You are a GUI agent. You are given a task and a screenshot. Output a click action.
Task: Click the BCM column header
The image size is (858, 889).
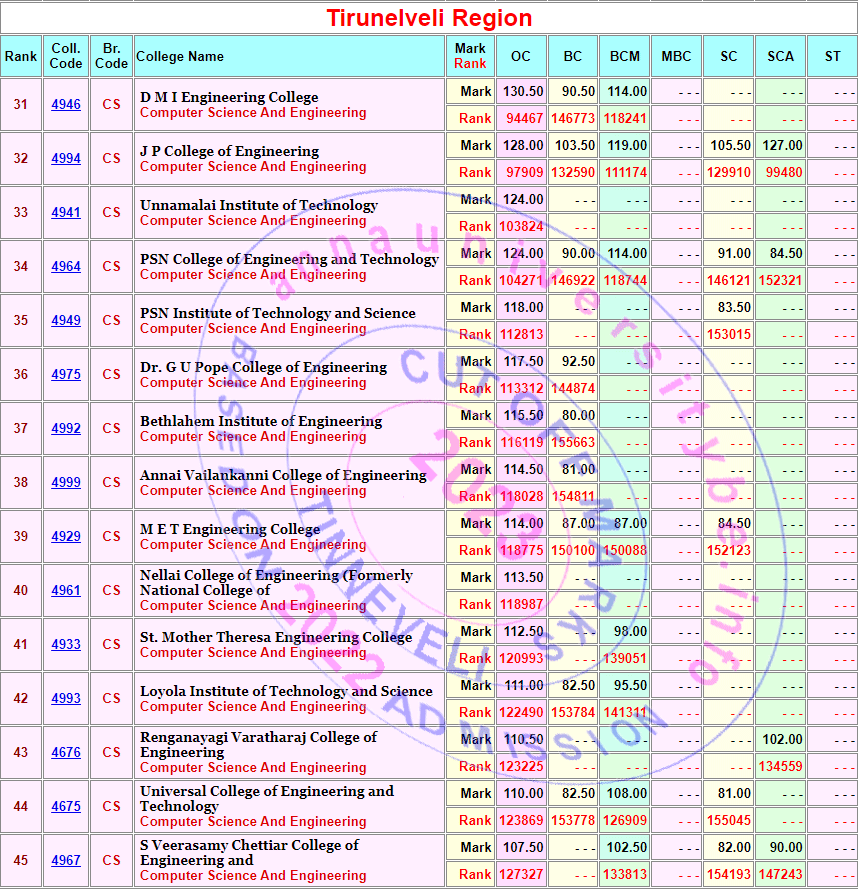tap(625, 57)
